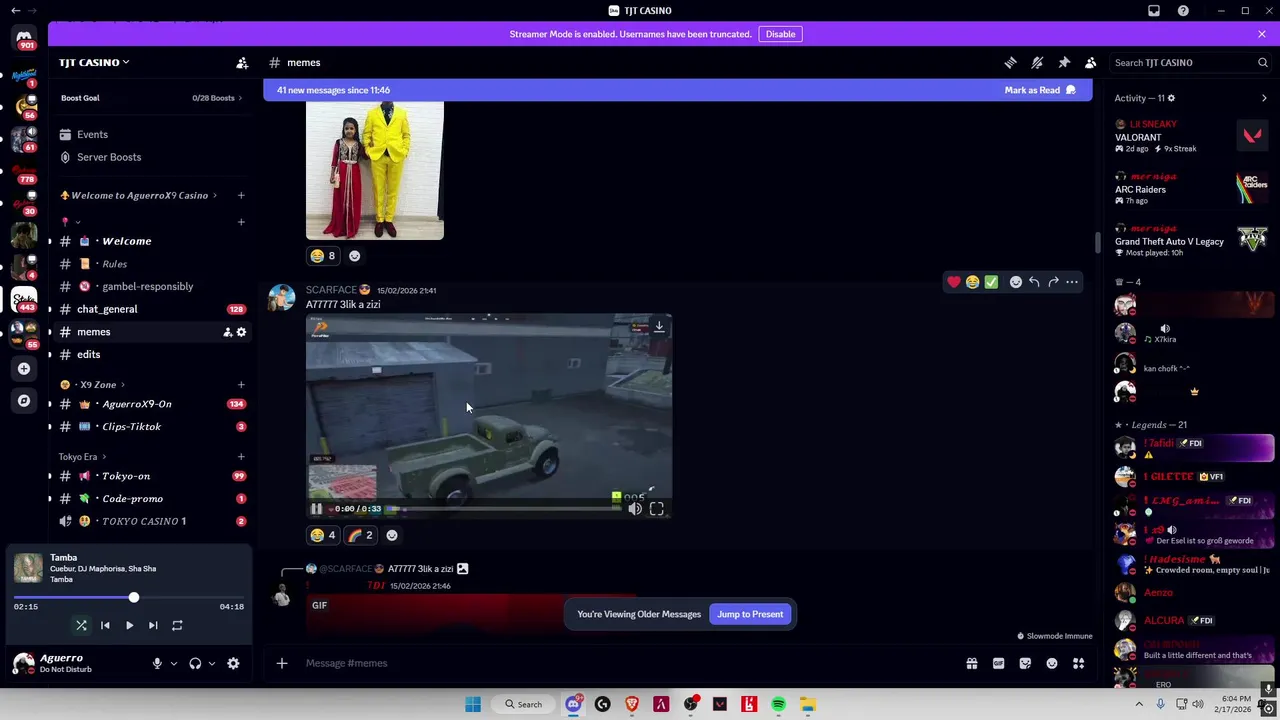Toggle shuffle in Spotify player
1280x720 pixels.
click(x=81, y=625)
